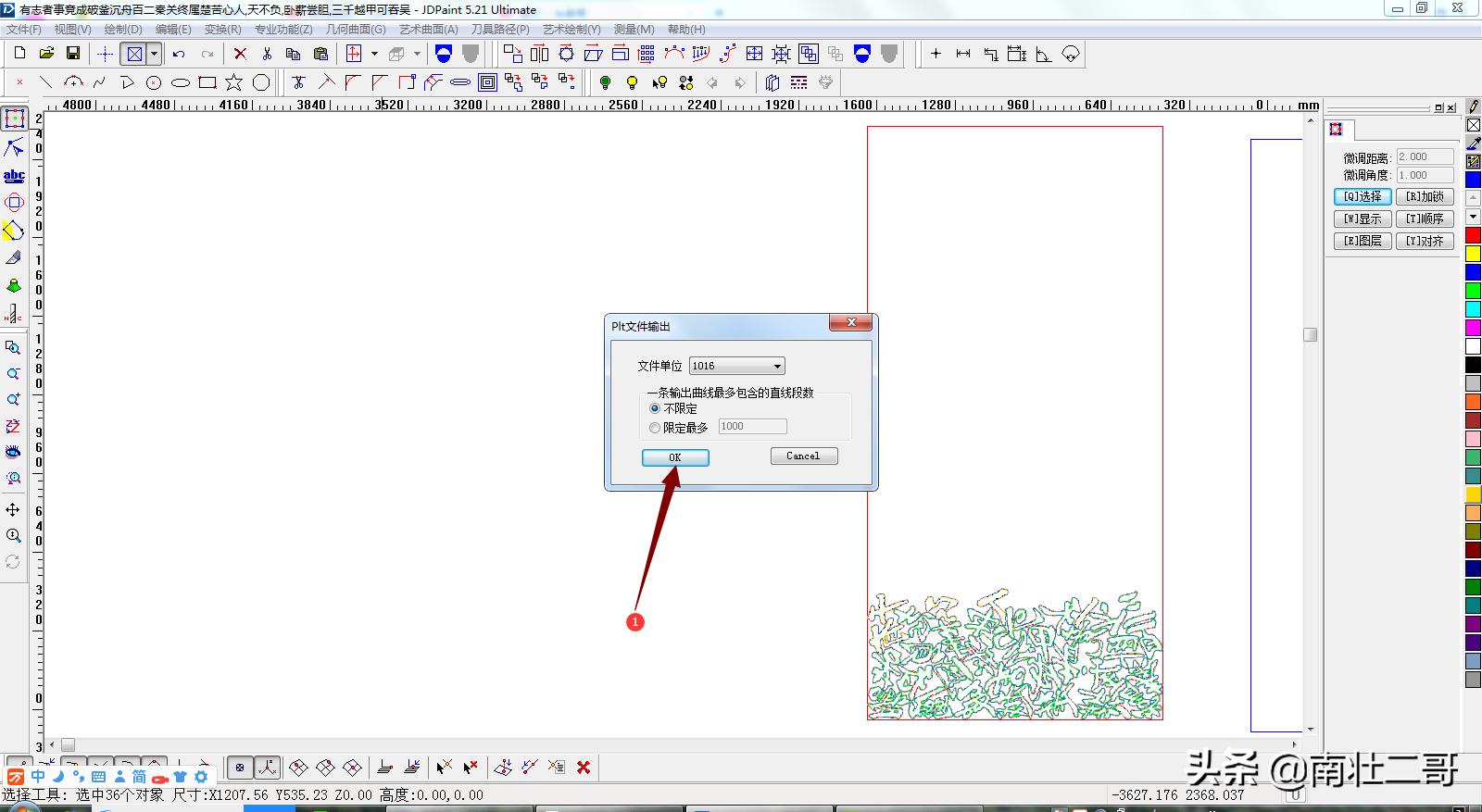
Task: Expand the dropdown arrow beside the crossed-box view button
Action: click(x=155, y=54)
